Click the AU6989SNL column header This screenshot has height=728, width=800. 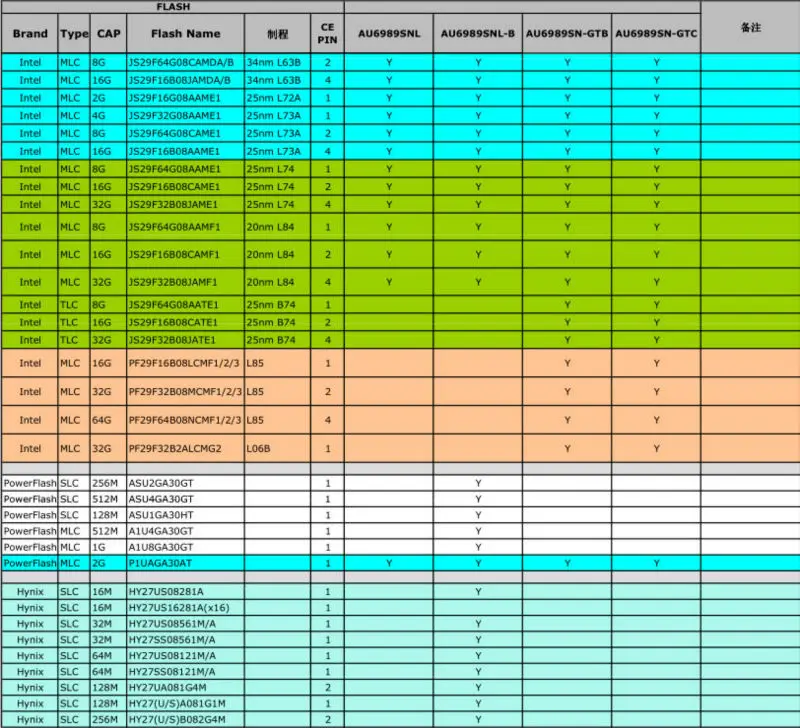(x=389, y=34)
